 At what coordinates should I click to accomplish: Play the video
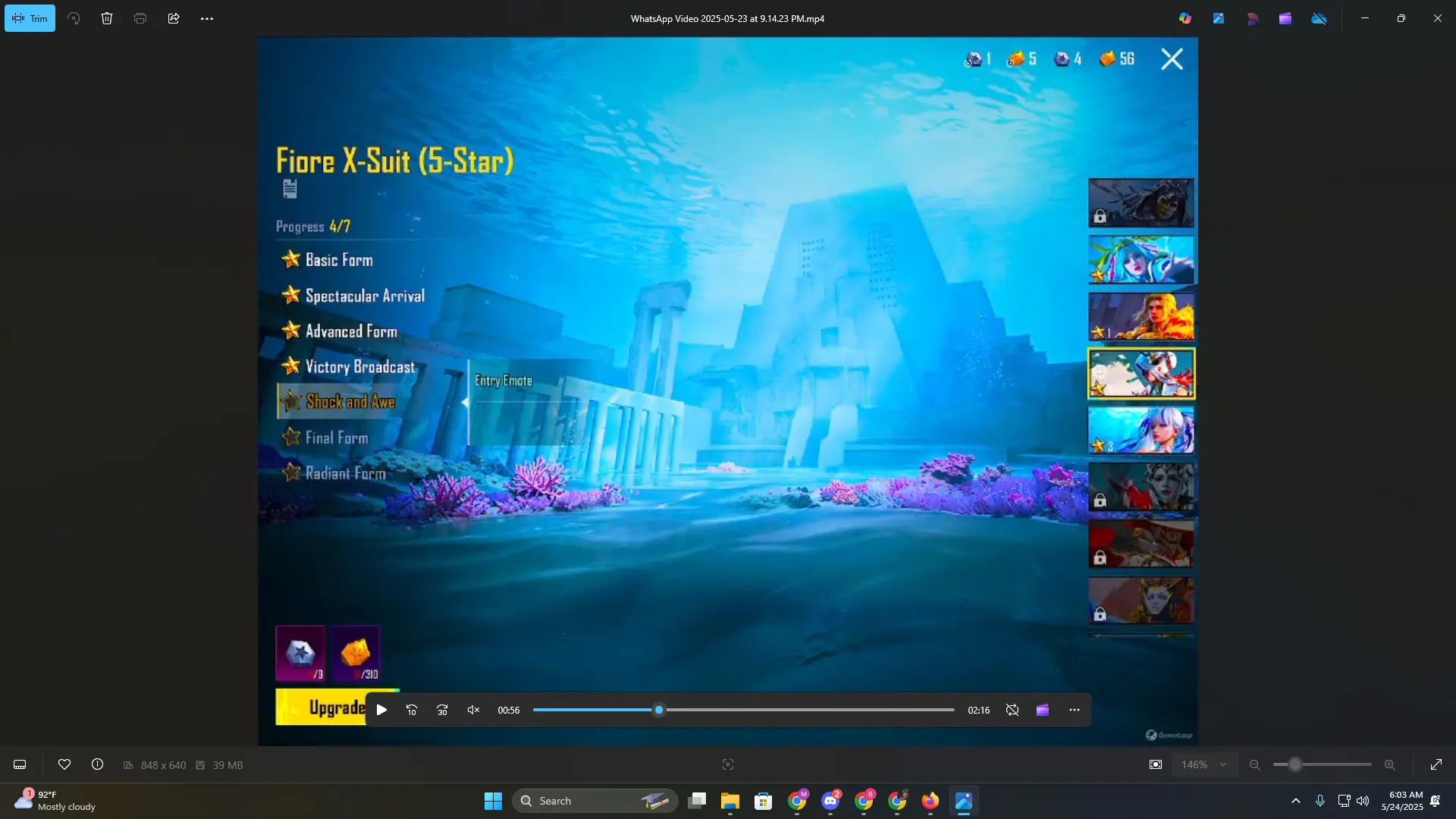(x=381, y=710)
